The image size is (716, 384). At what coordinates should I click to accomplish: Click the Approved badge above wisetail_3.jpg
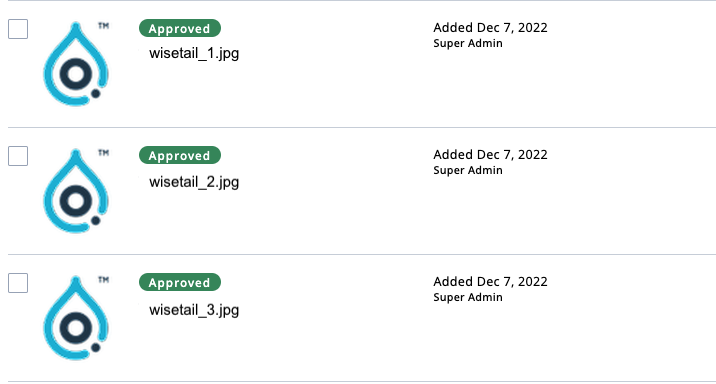click(x=180, y=282)
